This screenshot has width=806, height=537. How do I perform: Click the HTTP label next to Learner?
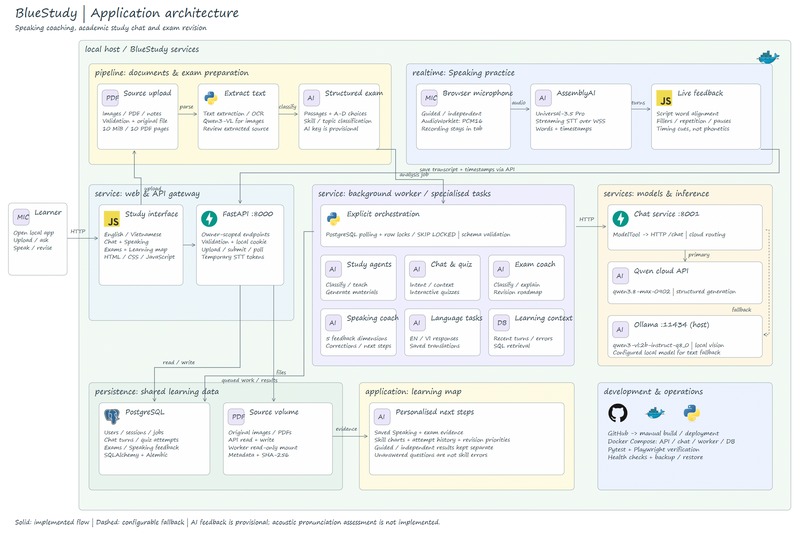pos(78,232)
